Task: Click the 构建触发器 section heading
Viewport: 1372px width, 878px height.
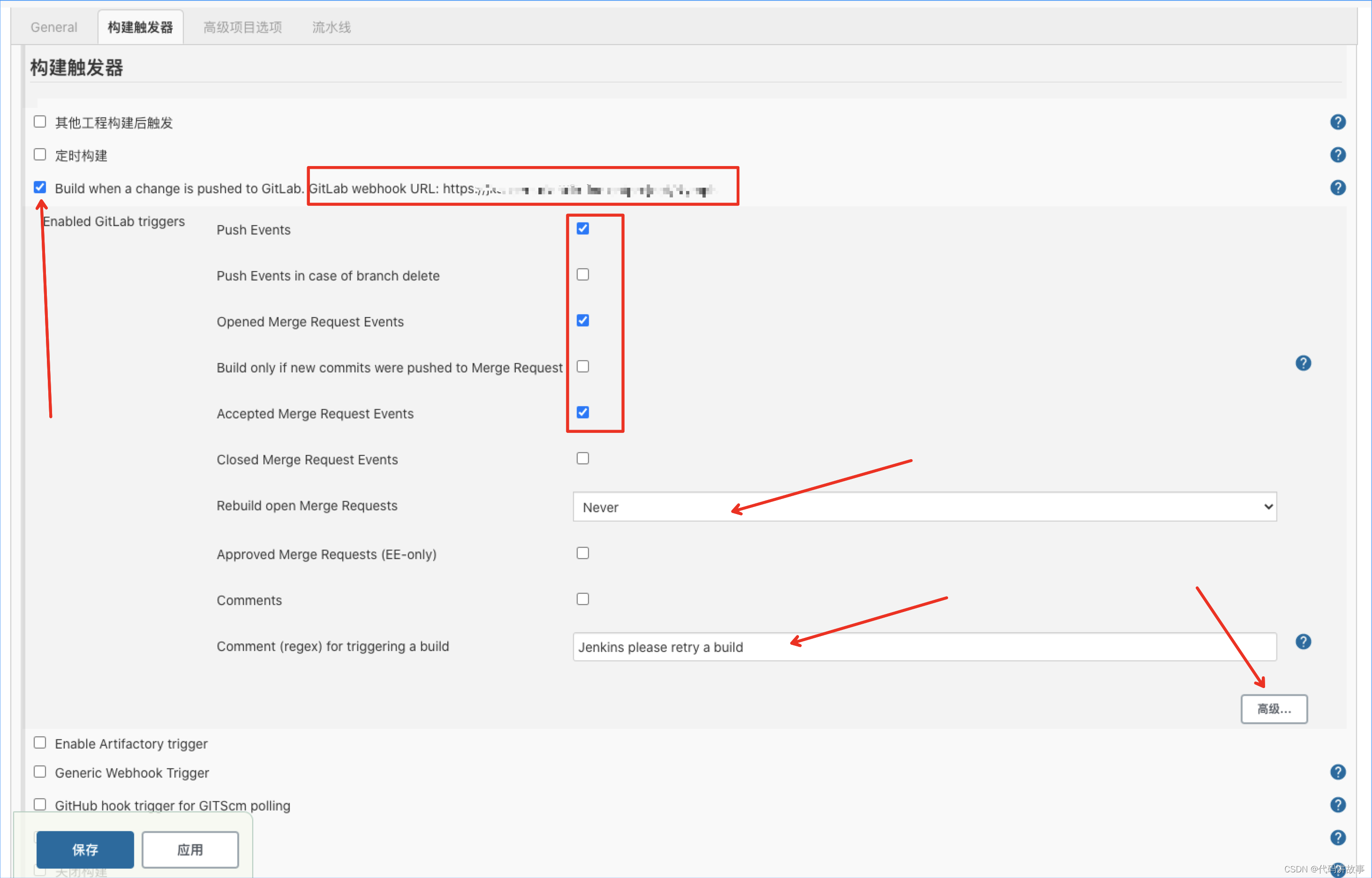Action: (x=76, y=68)
